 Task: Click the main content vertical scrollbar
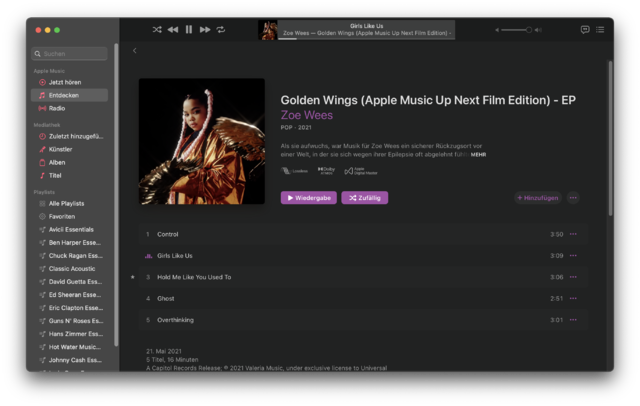[611, 138]
